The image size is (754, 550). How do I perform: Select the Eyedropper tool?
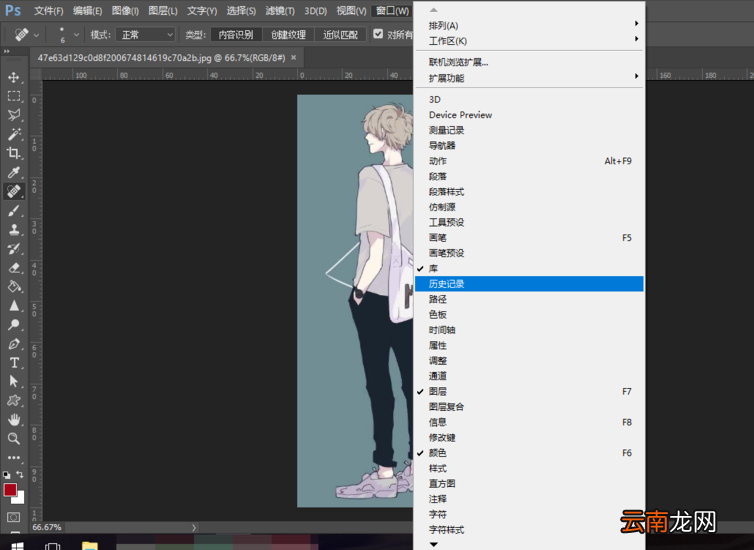13,172
